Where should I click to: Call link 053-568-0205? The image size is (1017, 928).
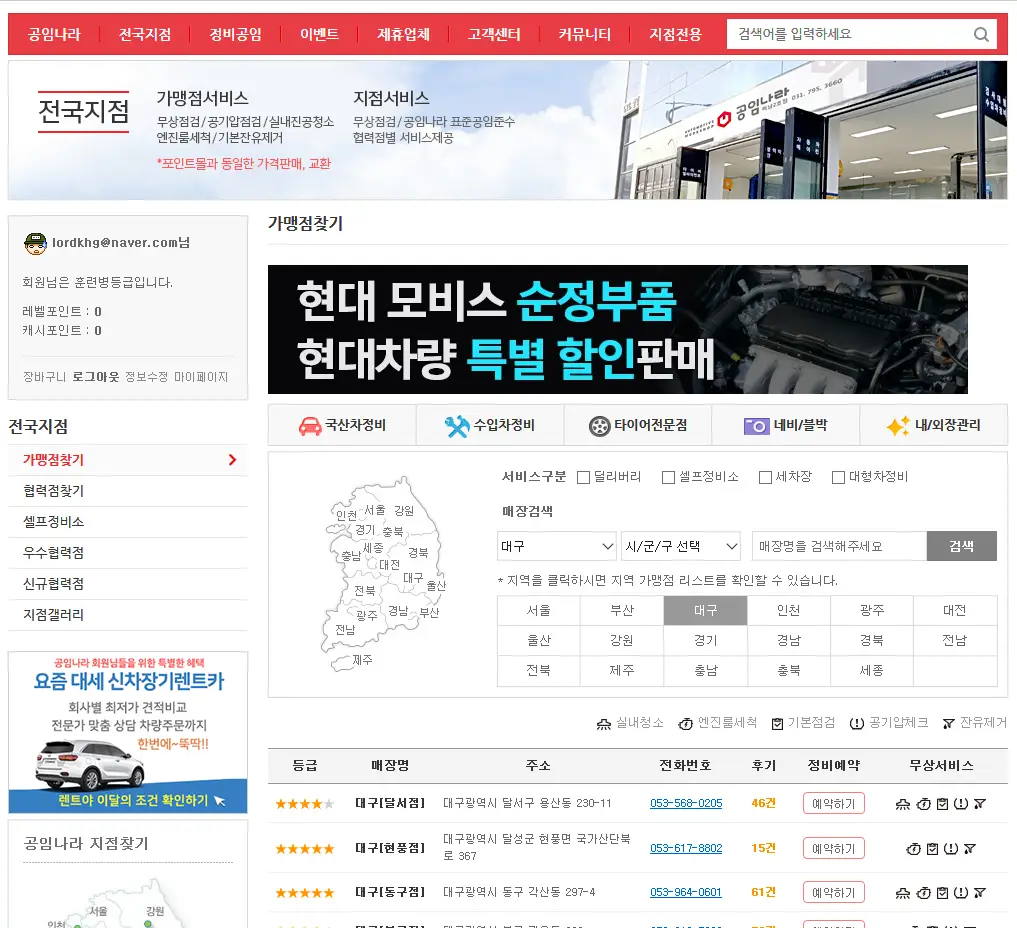click(686, 803)
